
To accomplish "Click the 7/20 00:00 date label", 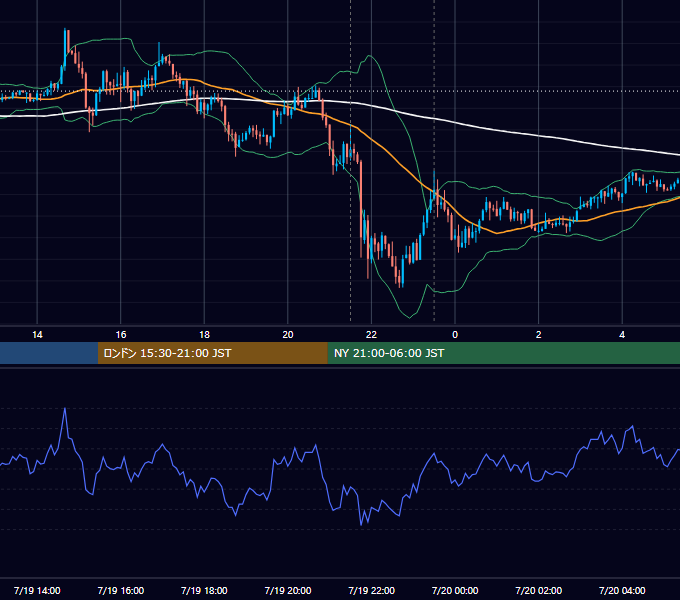I will pos(455,590).
